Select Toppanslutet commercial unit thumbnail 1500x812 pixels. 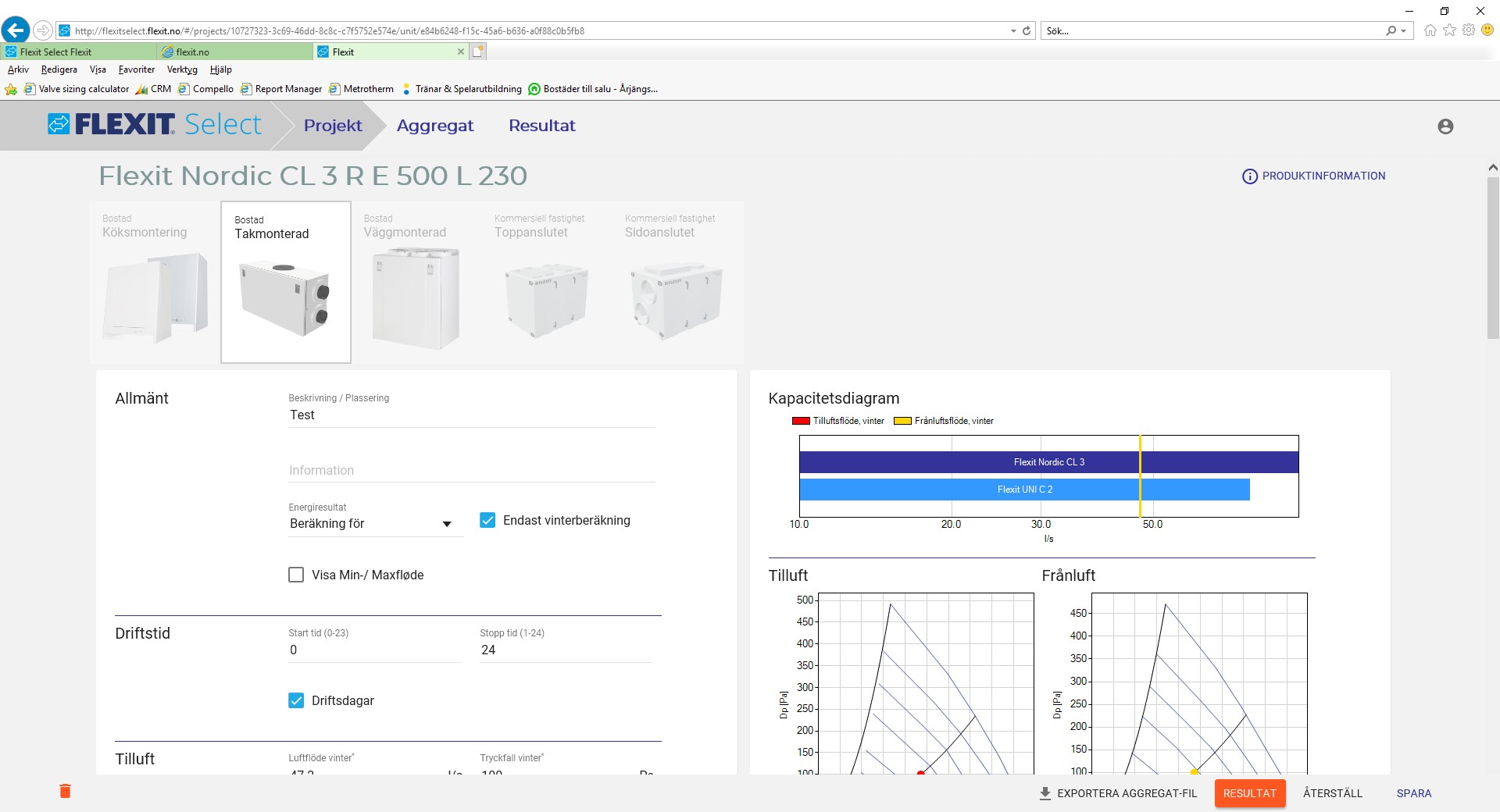(547, 283)
